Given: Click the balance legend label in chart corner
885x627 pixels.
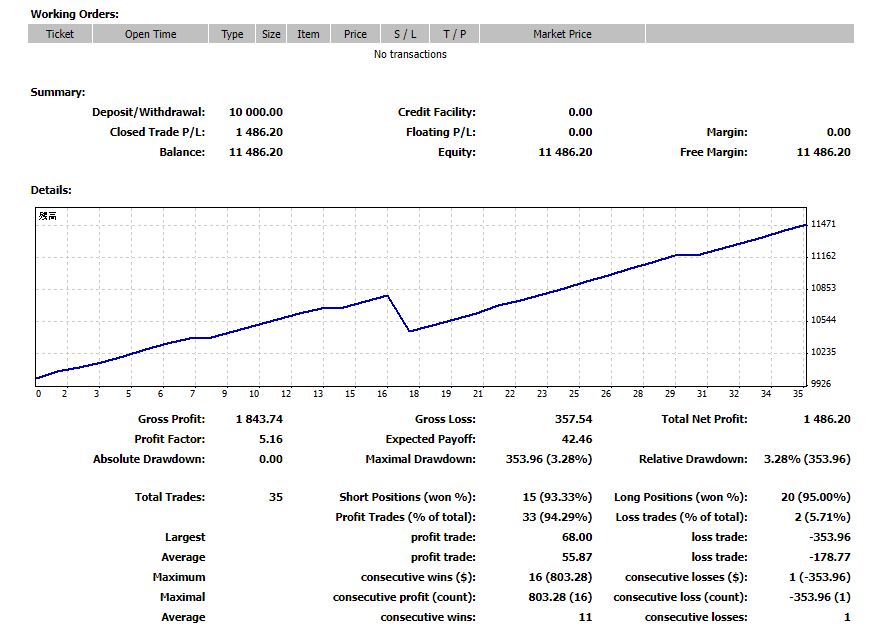Looking at the screenshot, I should [47, 216].
